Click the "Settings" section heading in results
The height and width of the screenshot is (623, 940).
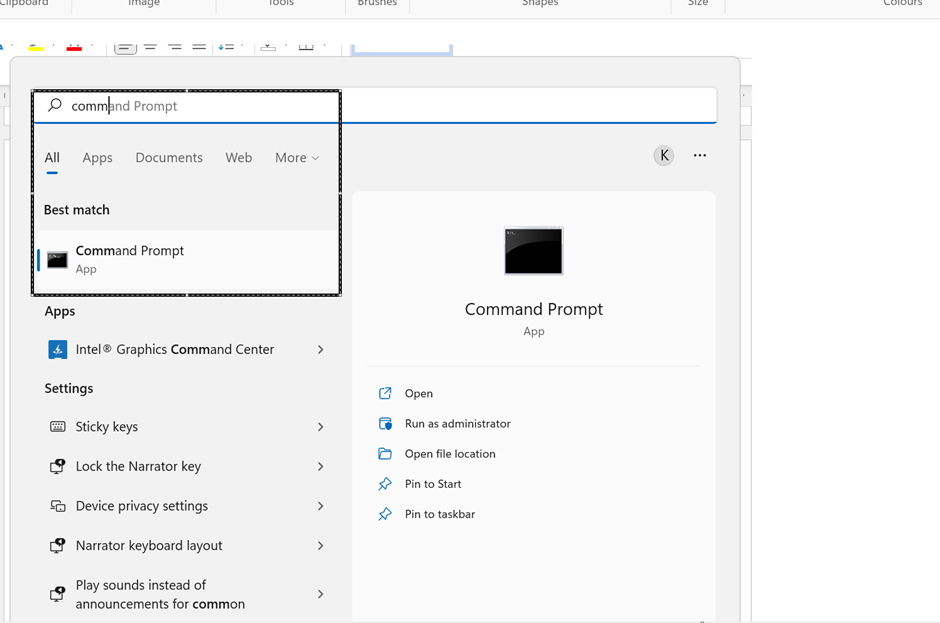click(x=69, y=389)
